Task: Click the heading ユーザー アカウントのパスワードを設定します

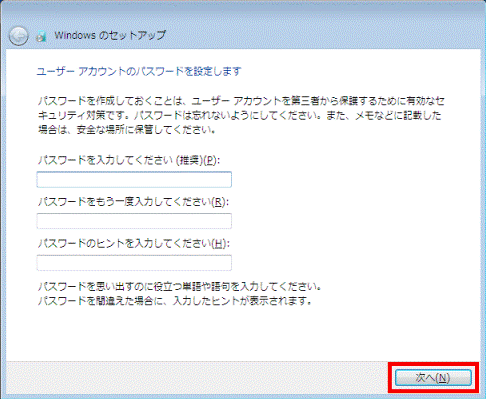Action: click(x=139, y=71)
